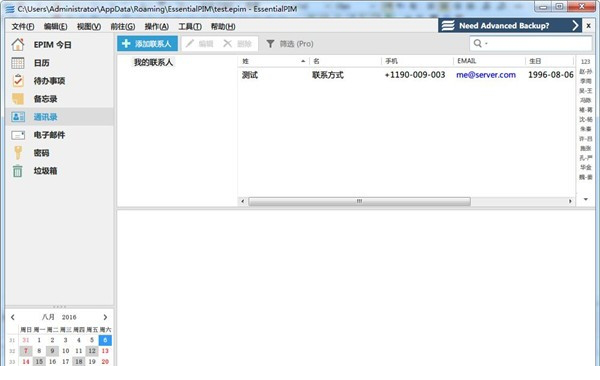Viewport: 600px width, 380px height.
Task: Click the horizontal scrollbar left arrow
Action: 242,201
